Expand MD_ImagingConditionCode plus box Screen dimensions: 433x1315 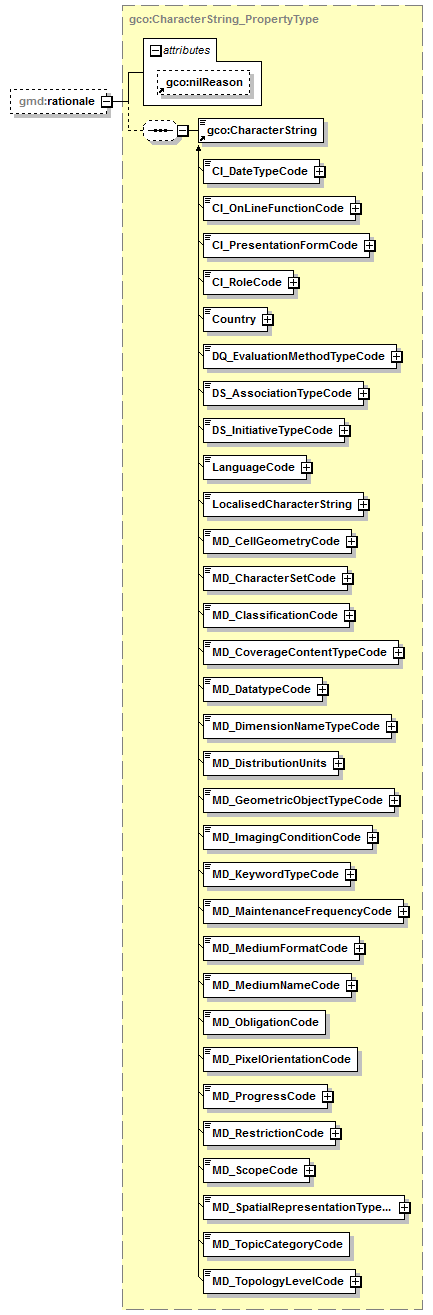click(372, 838)
